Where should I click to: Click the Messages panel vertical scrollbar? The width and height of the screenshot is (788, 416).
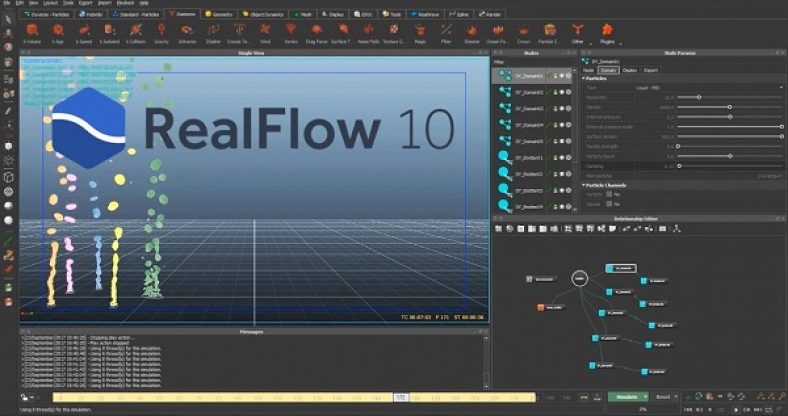(486, 362)
